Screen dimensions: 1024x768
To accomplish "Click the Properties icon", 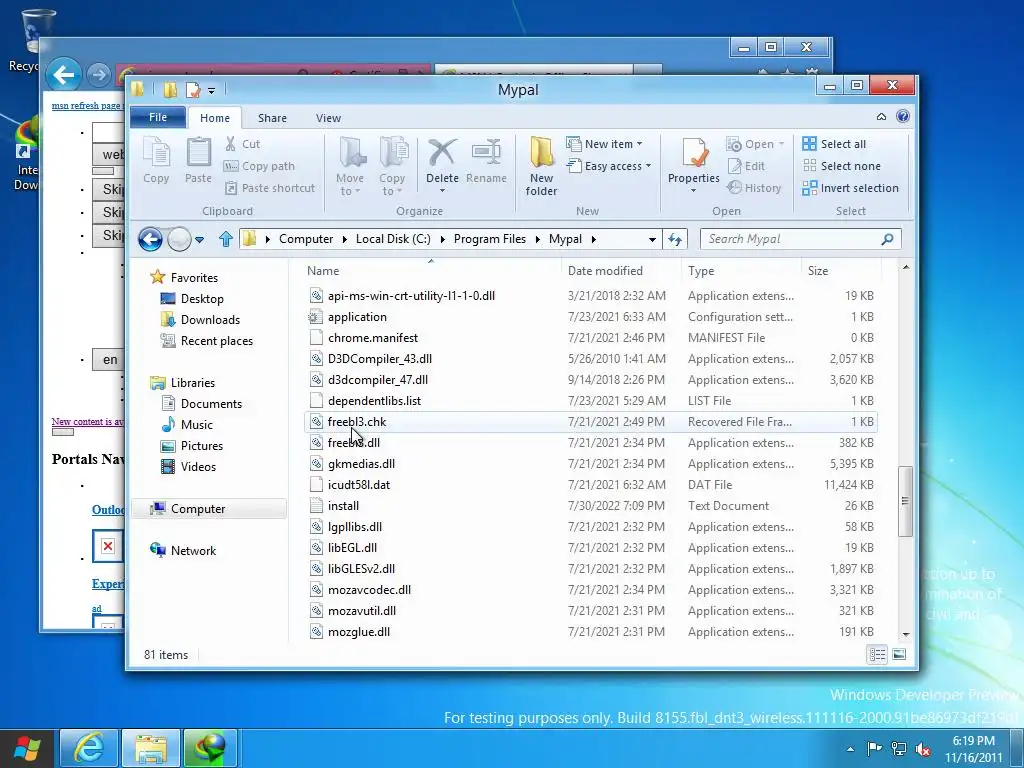I will click(694, 152).
